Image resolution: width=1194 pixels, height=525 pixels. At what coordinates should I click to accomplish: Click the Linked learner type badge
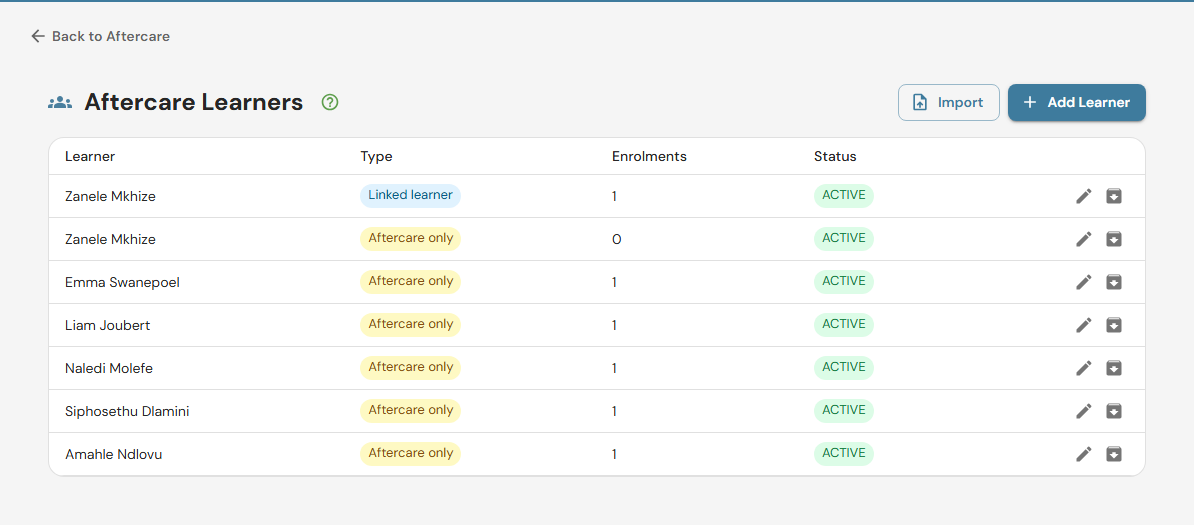coord(410,195)
